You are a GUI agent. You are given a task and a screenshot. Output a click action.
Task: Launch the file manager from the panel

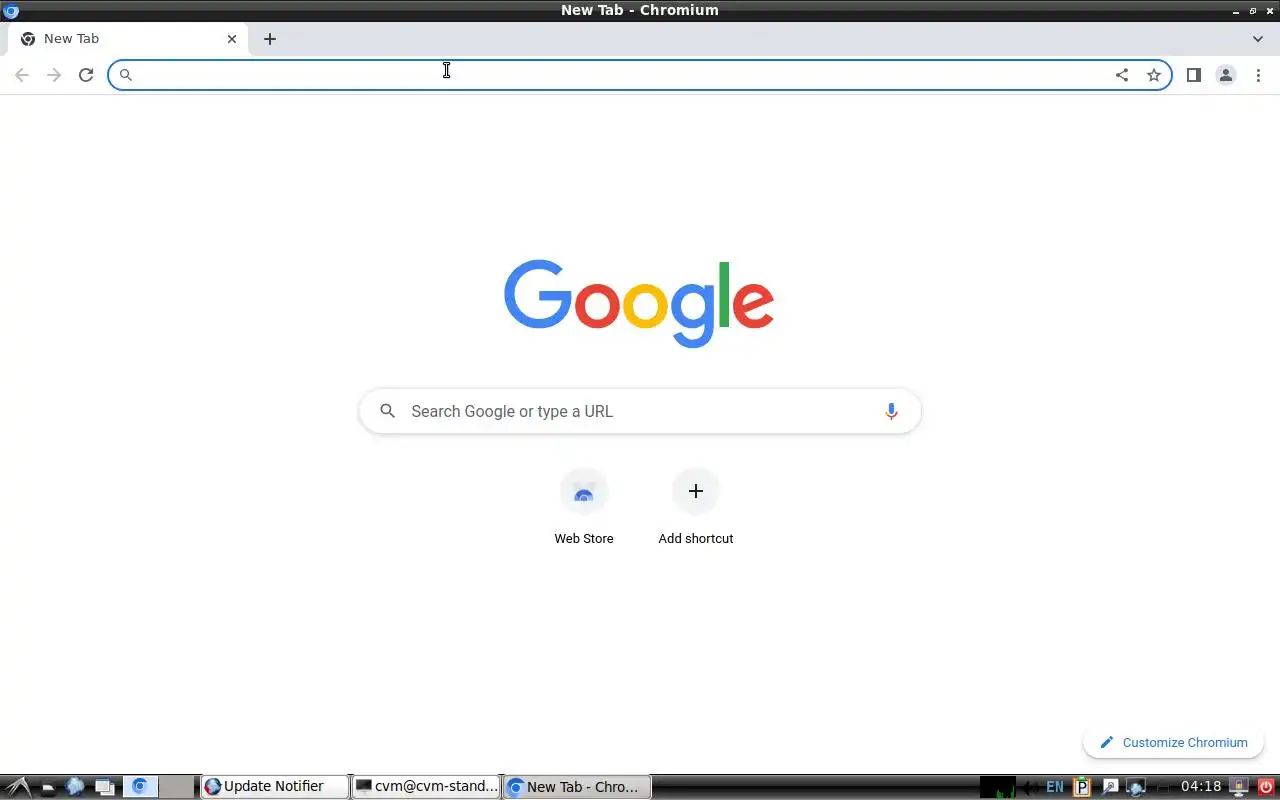tap(48, 788)
